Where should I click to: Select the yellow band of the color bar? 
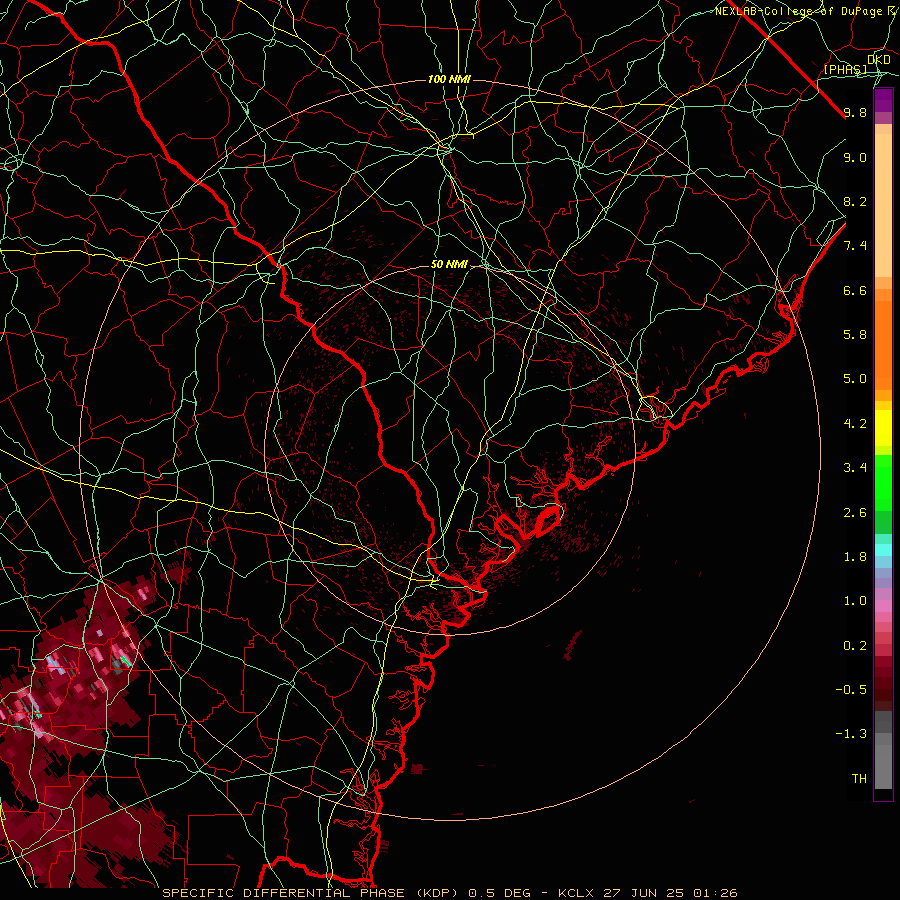[x=883, y=428]
